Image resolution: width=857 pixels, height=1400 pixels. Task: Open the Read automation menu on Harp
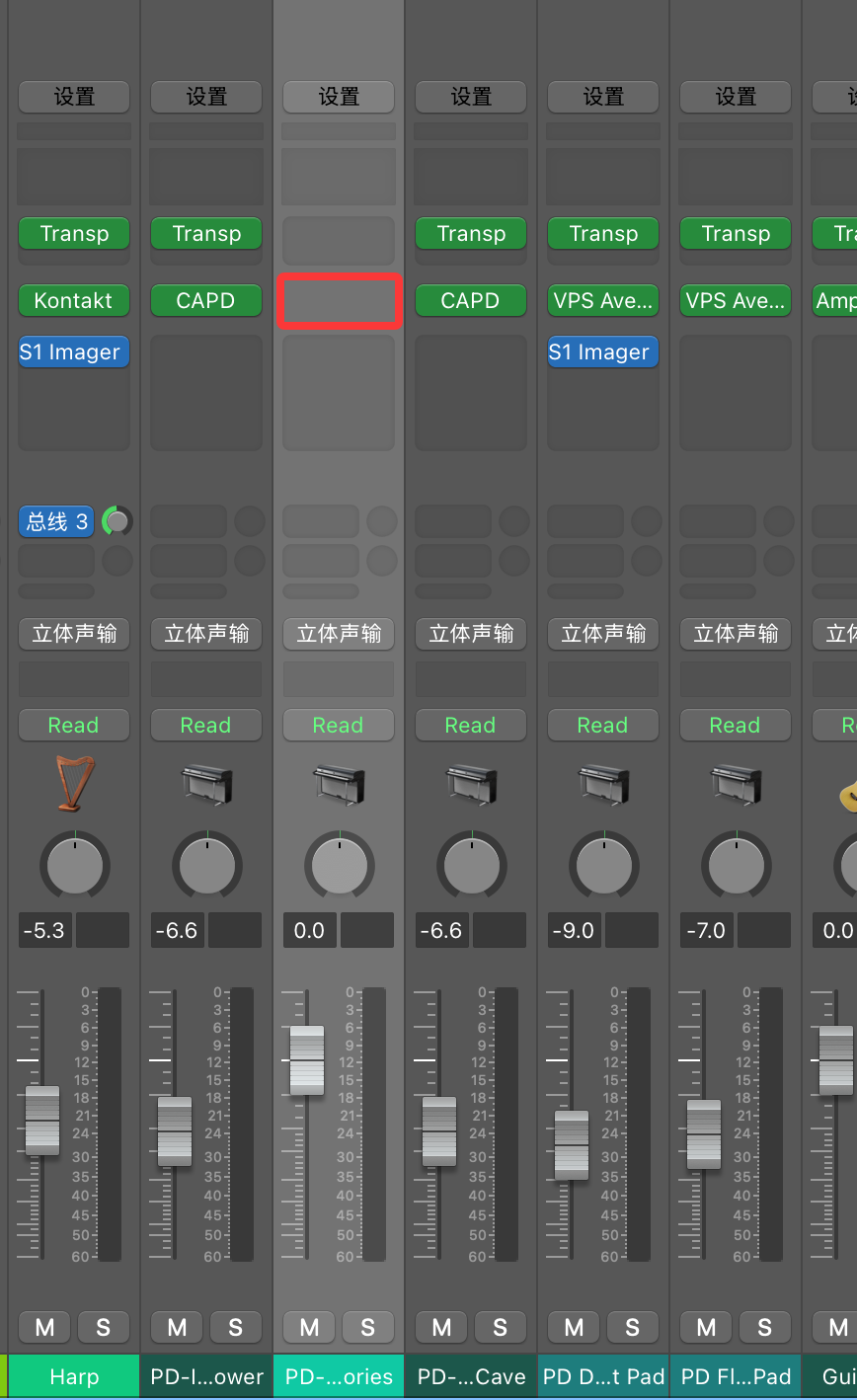(74, 725)
